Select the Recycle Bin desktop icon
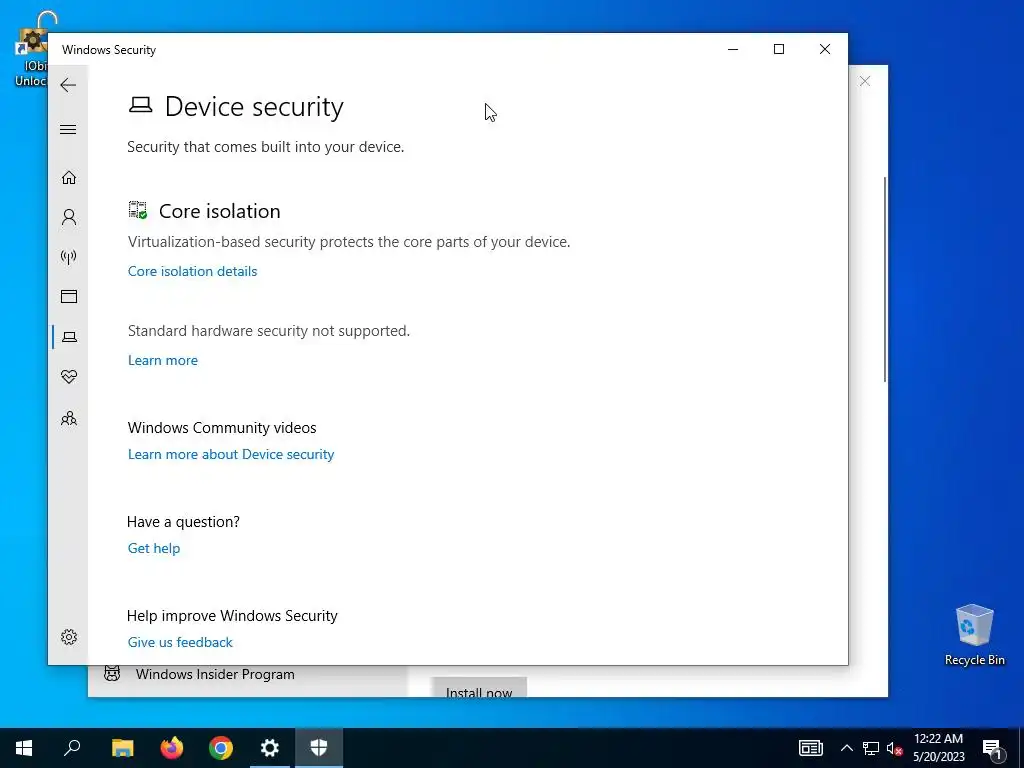This screenshot has height=768, width=1024. 974,635
